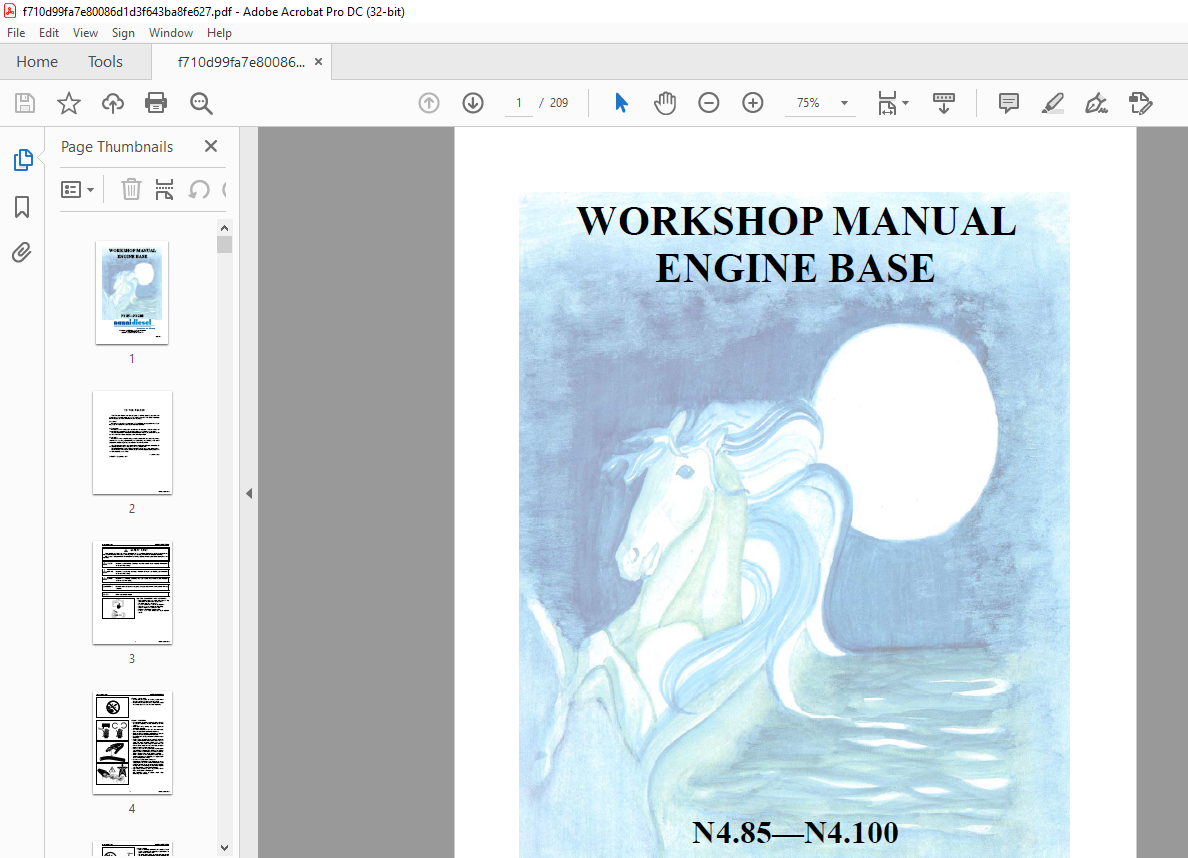Screen dimensions: 1188x858
Task: Open the File menu
Action: [16, 33]
